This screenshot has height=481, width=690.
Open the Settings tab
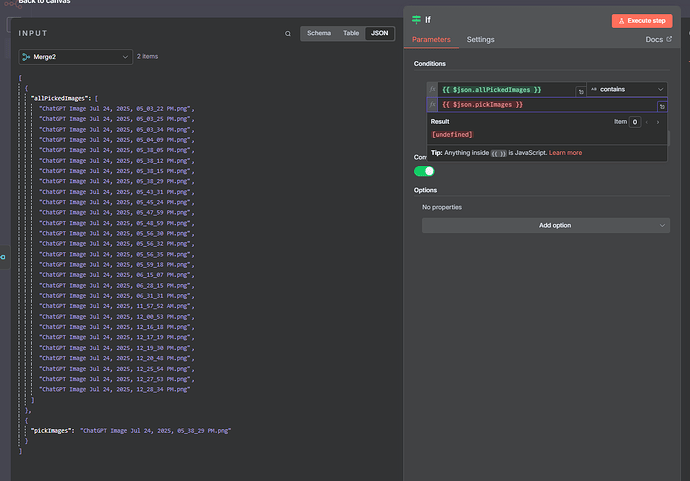point(481,40)
